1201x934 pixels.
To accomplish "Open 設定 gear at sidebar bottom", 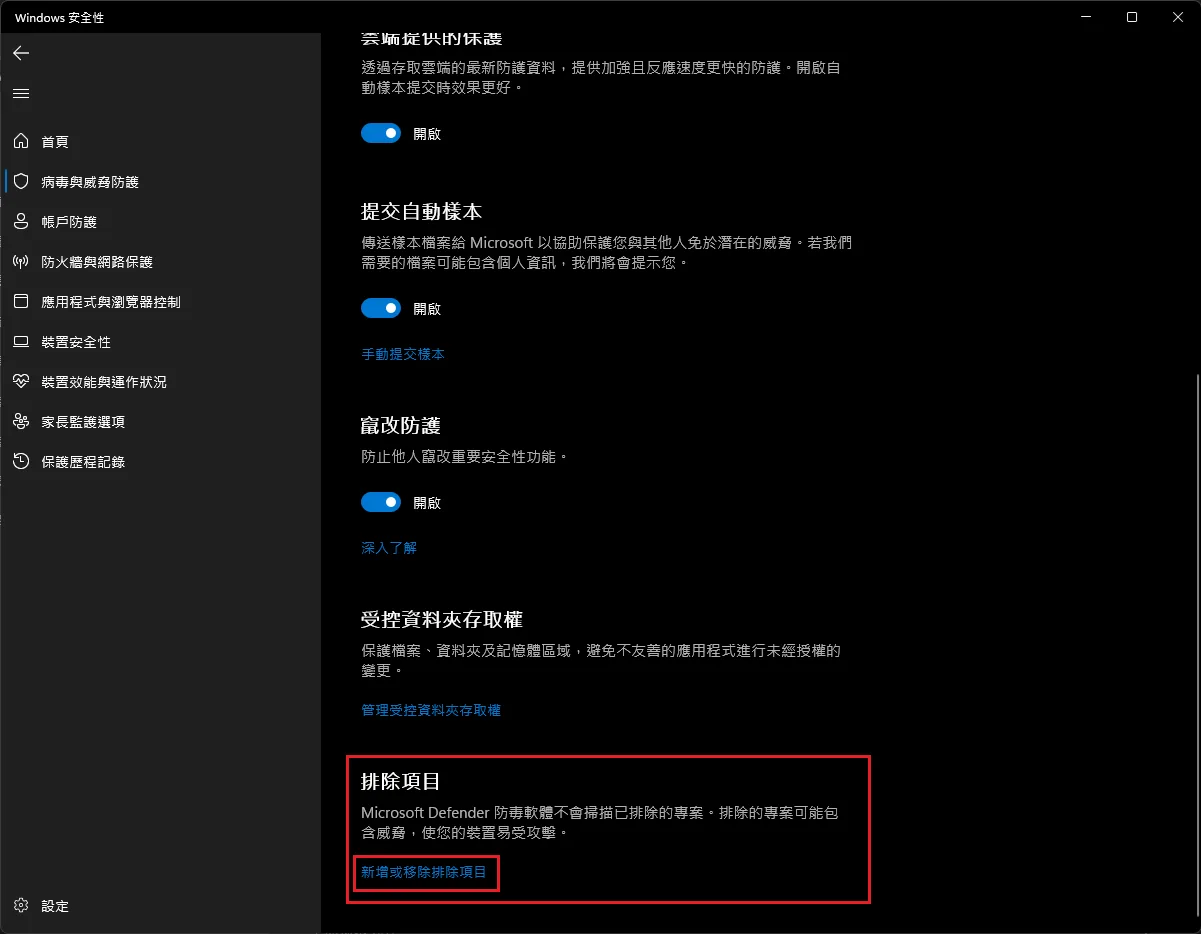I will click(x=21, y=906).
